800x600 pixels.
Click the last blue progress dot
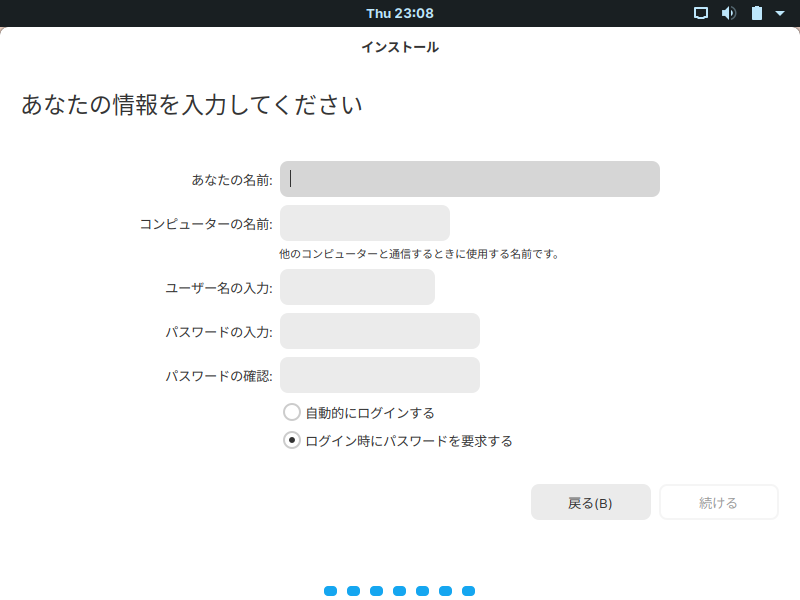468,591
